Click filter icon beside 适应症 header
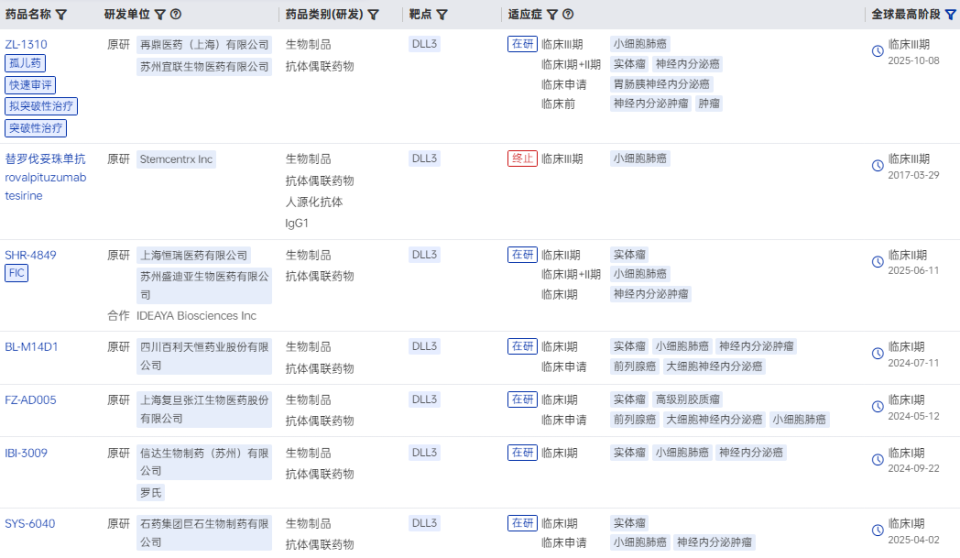Viewport: 960px width, 558px height. tap(551, 15)
